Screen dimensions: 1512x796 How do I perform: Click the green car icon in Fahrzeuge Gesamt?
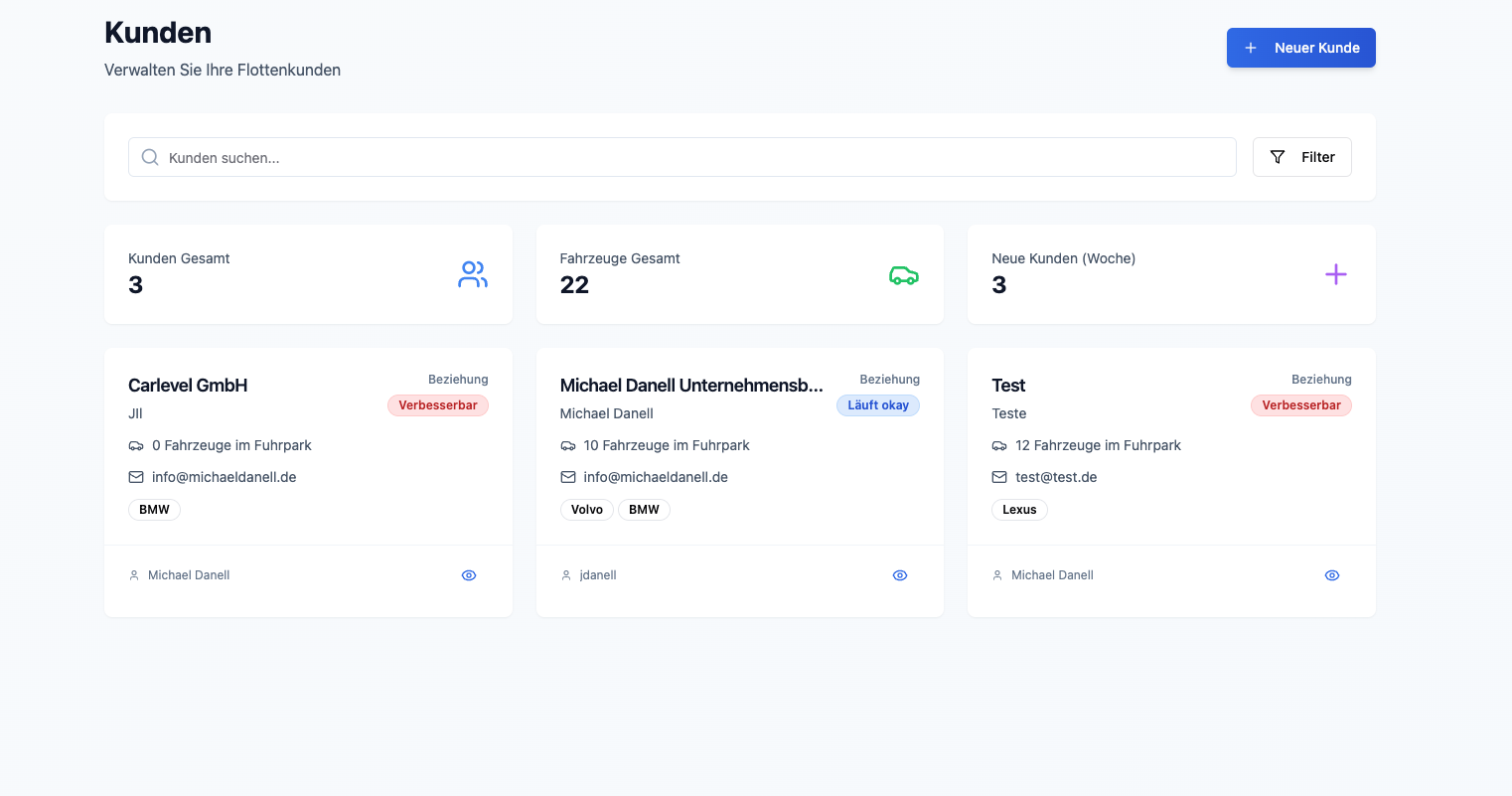903,275
